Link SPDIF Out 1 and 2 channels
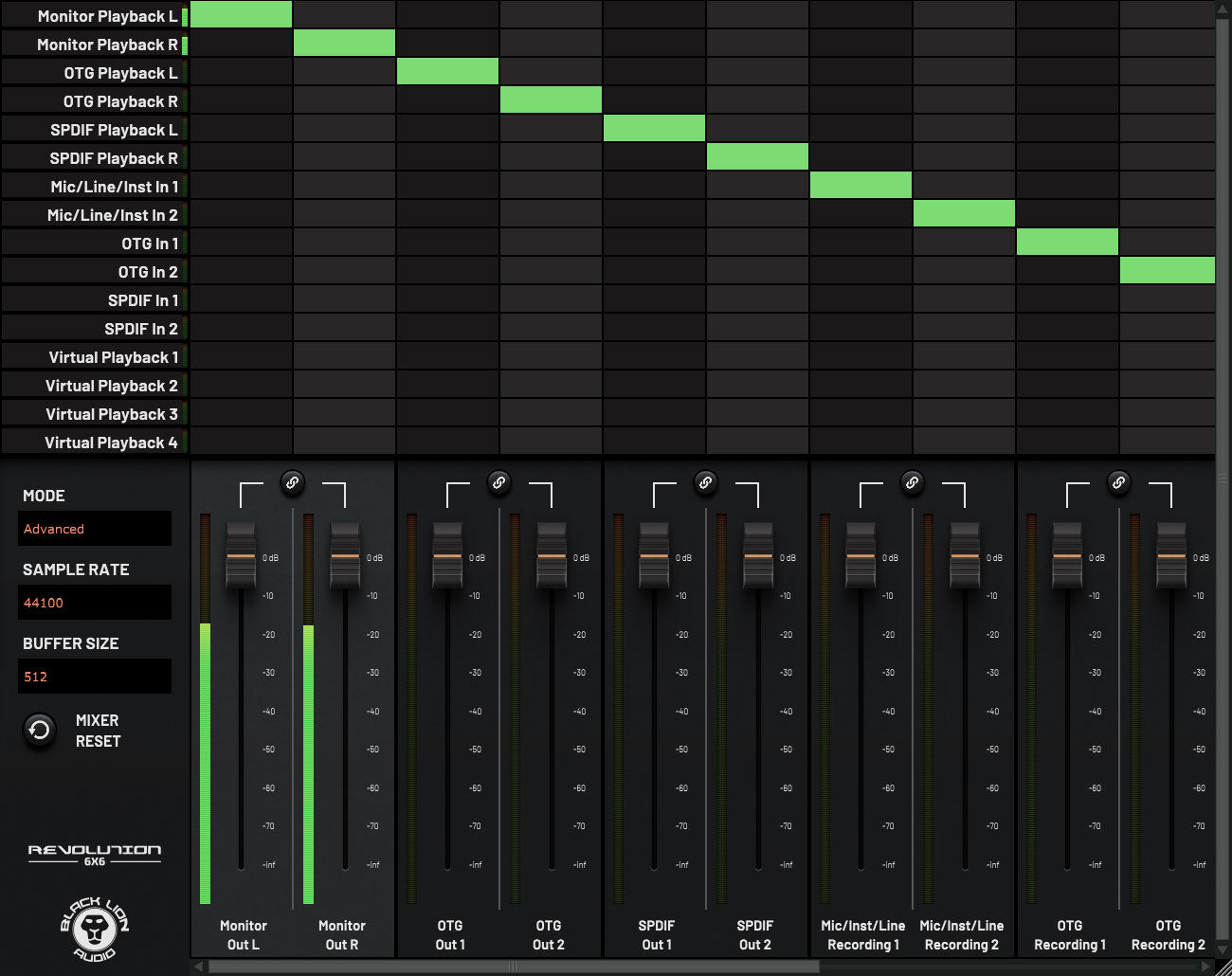This screenshot has height=976, width=1232. [x=705, y=483]
